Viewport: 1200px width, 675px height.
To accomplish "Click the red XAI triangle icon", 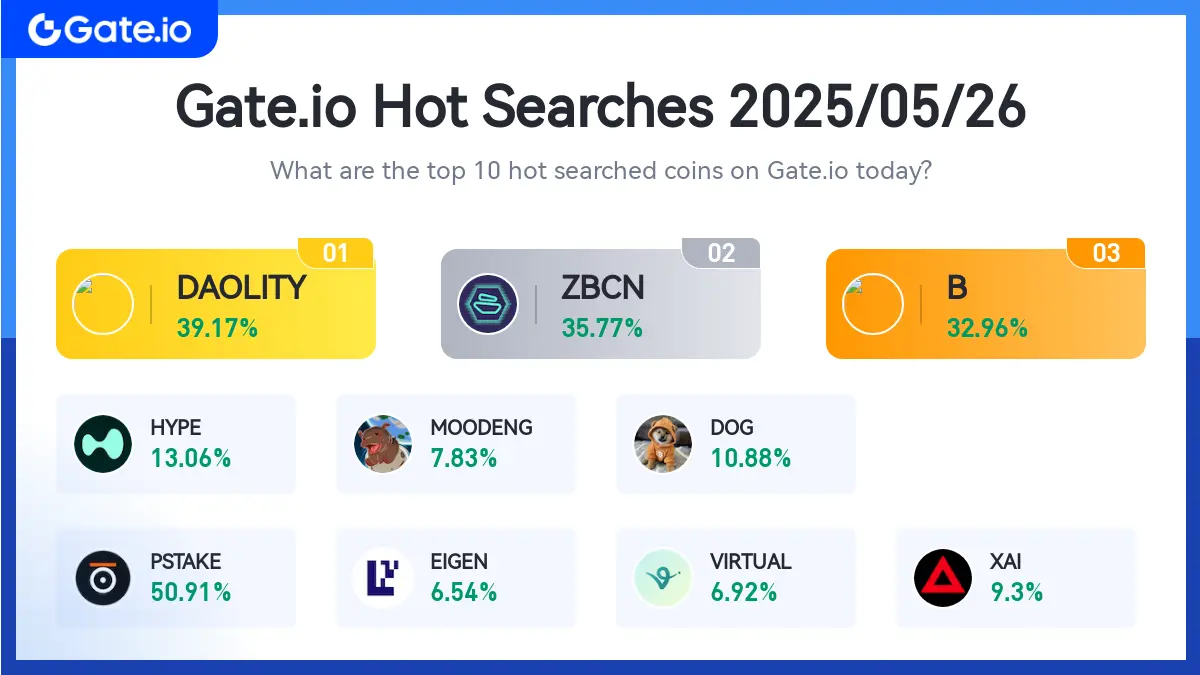I will tap(943, 577).
